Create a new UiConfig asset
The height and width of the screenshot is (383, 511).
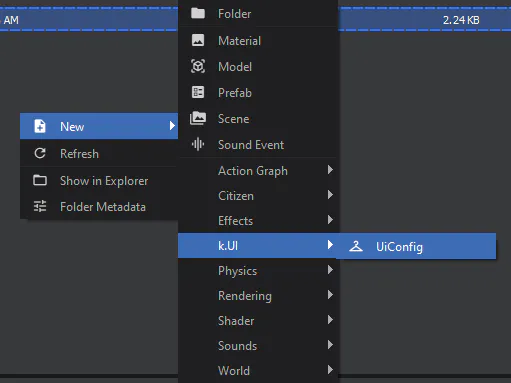point(416,246)
